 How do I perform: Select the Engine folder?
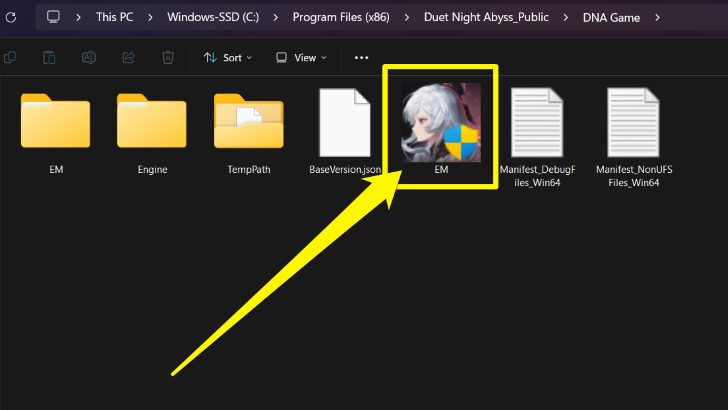tap(152, 121)
